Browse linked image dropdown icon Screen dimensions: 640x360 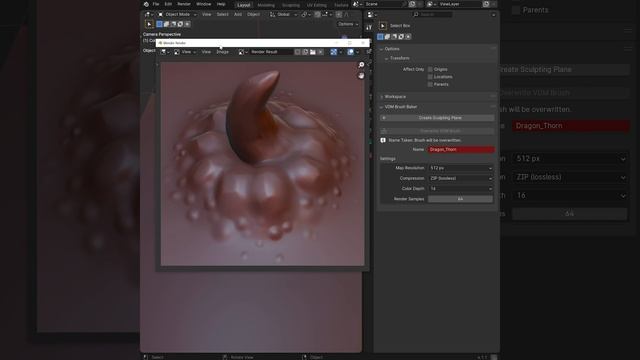(x=243, y=52)
